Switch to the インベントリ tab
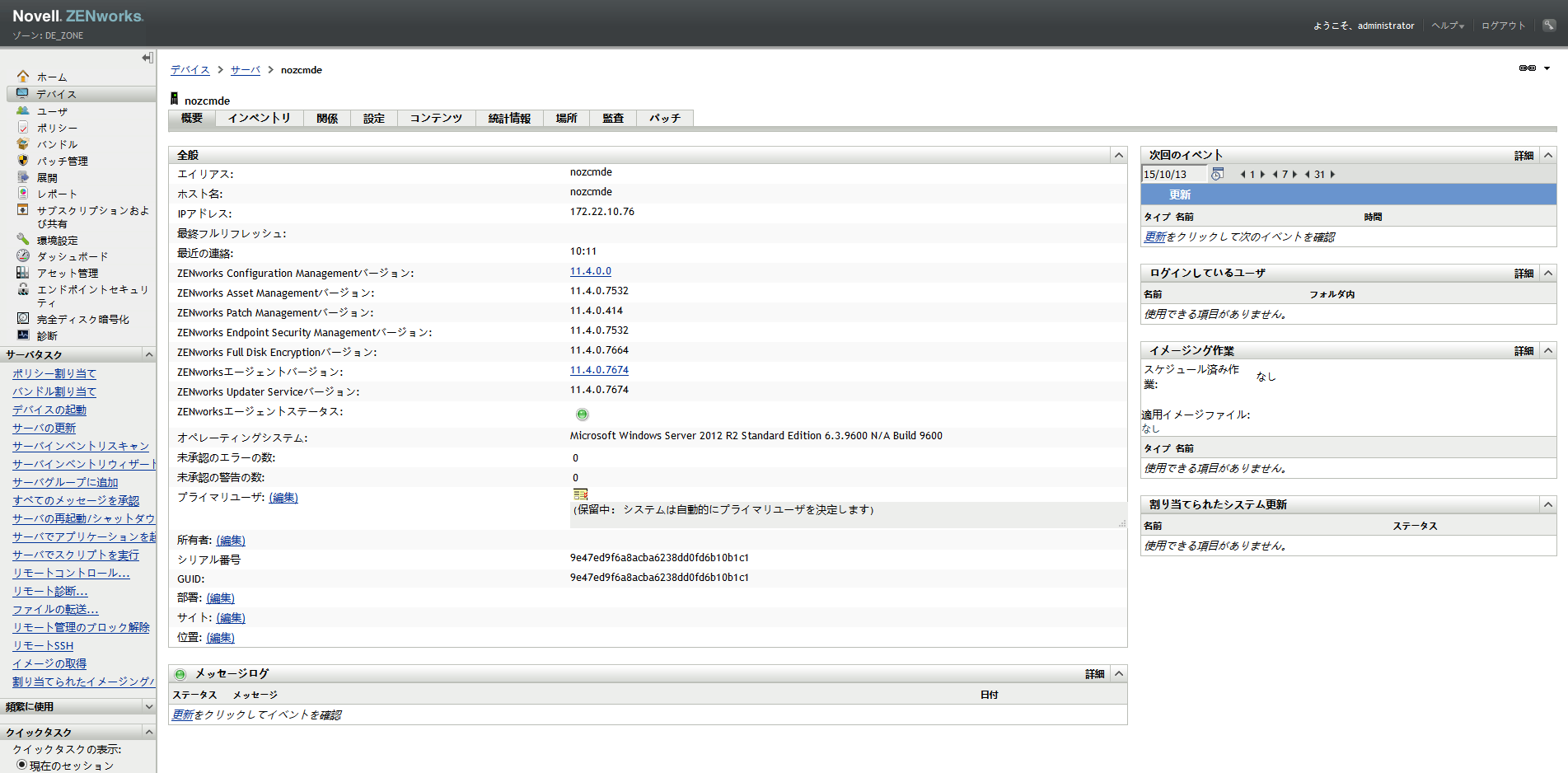The image size is (1568, 773). pyautogui.click(x=260, y=119)
